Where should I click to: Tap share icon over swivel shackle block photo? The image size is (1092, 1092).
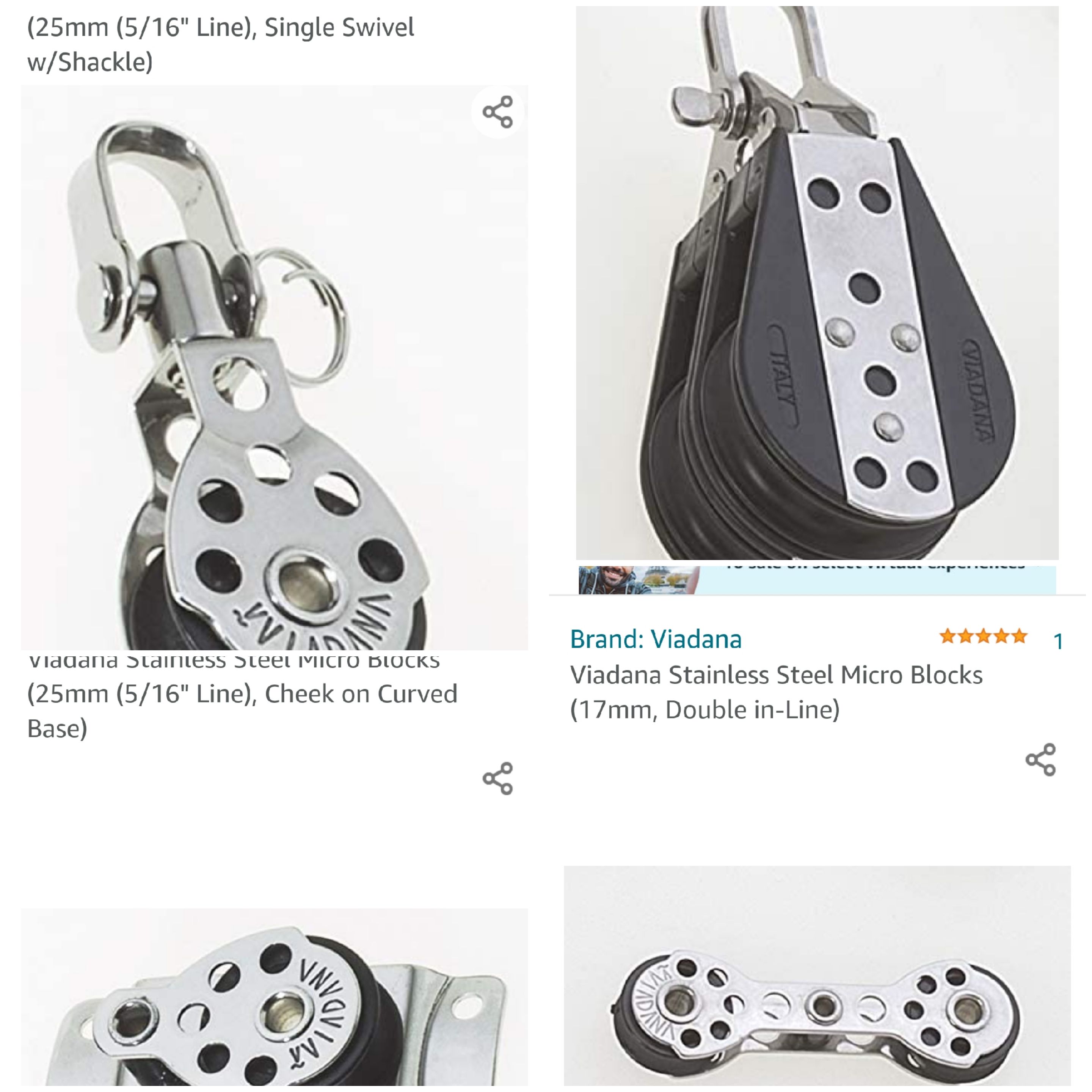click(x=498, y=112)
